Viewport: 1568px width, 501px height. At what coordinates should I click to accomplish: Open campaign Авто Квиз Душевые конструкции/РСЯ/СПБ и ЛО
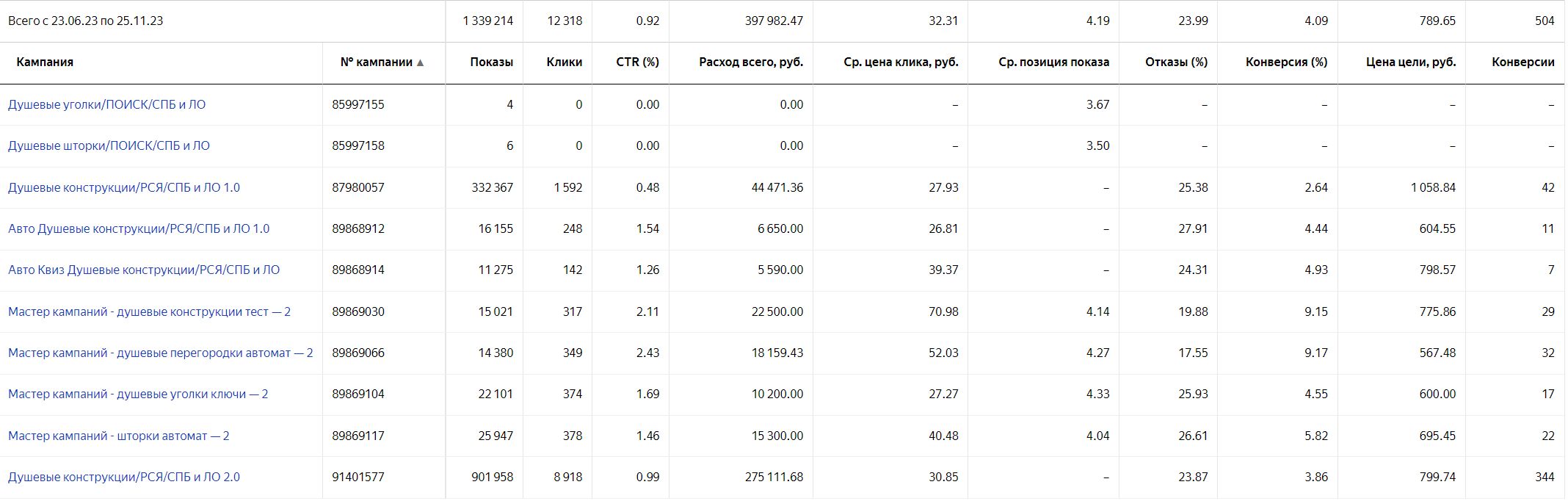tap(144, 270)
